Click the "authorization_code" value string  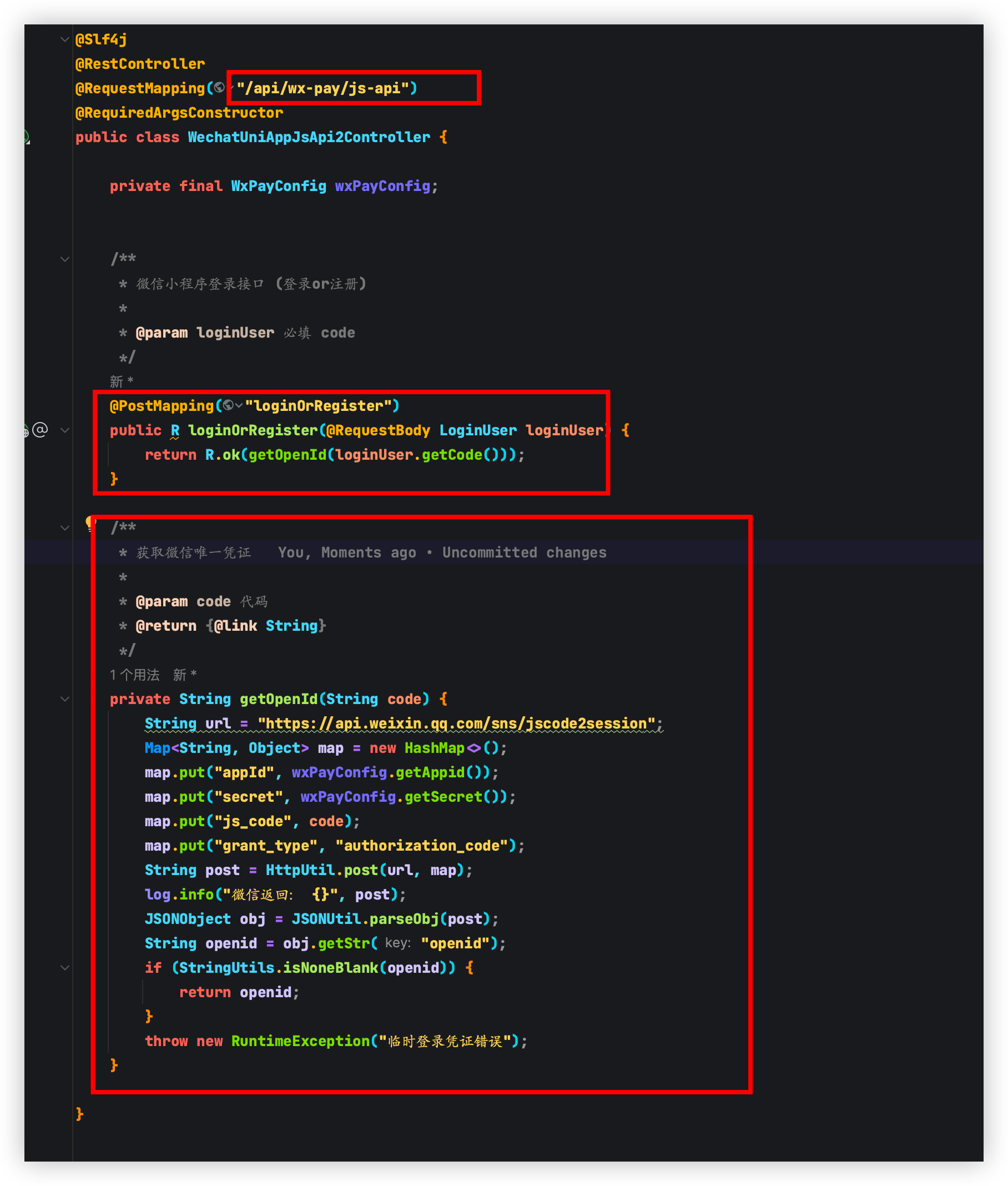coord(422,845)
